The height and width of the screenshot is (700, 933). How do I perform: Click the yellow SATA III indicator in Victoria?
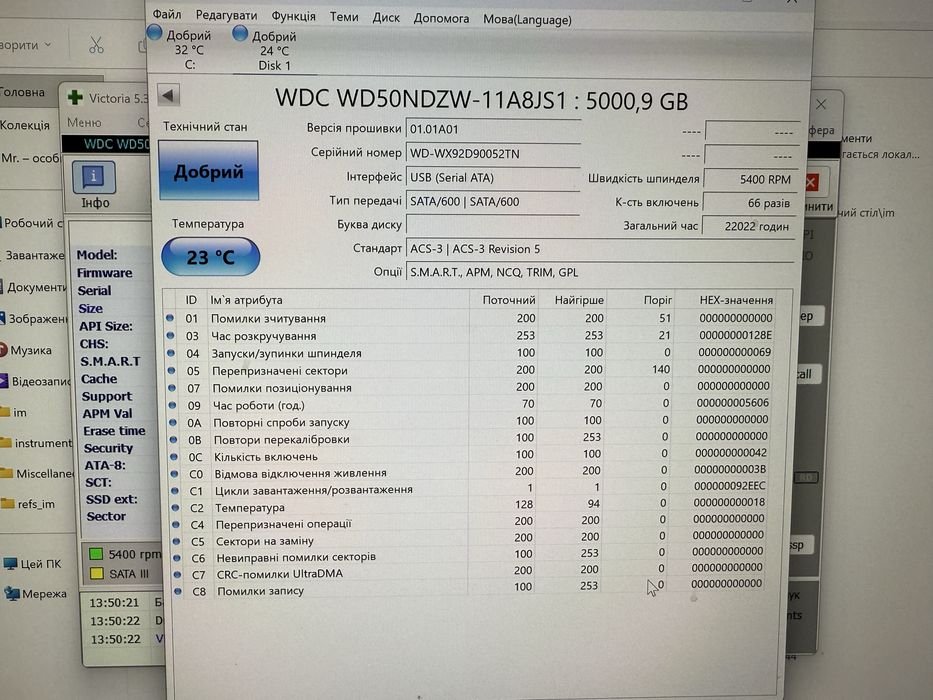[96, 574]
